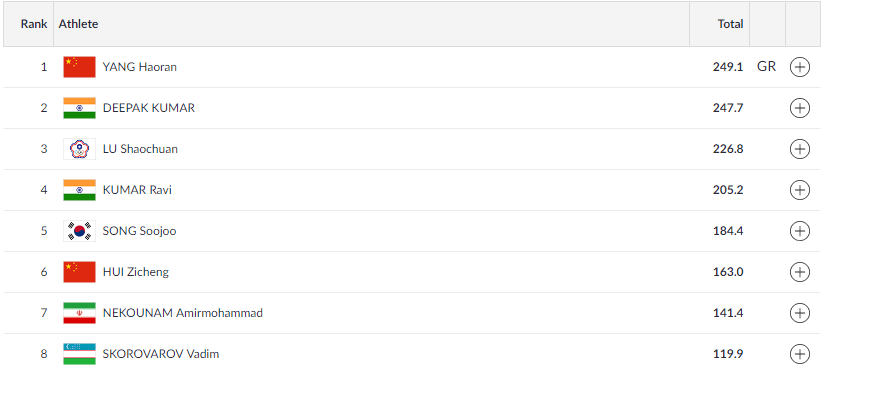Click the Total column header
The height and width of the screenshot is (408, 881).
pyautogui.click(x=730, y=23)
